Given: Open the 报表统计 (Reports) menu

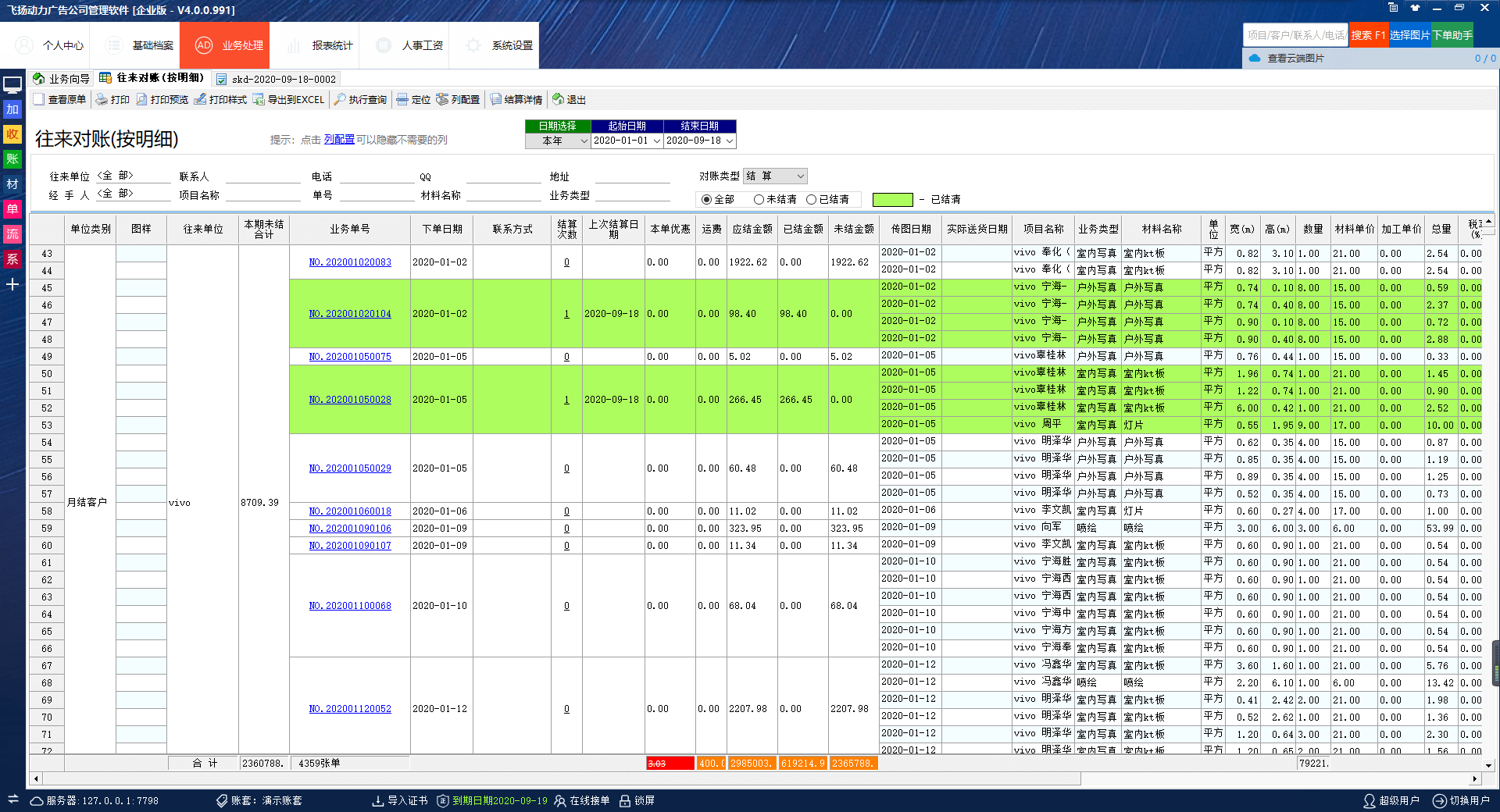Looking at the screenshot, I should [322, 45].
